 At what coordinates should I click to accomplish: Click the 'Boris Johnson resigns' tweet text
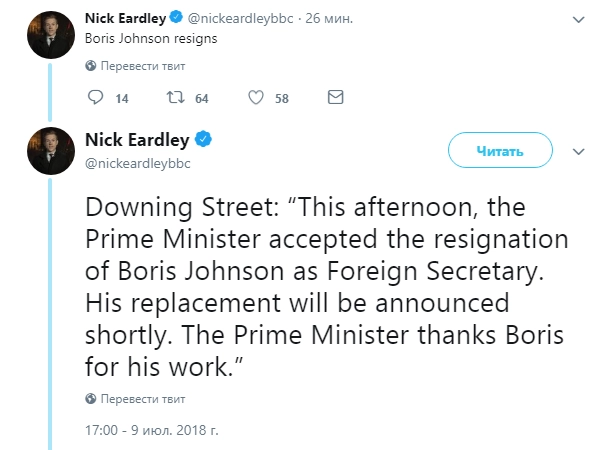point(149,40)
